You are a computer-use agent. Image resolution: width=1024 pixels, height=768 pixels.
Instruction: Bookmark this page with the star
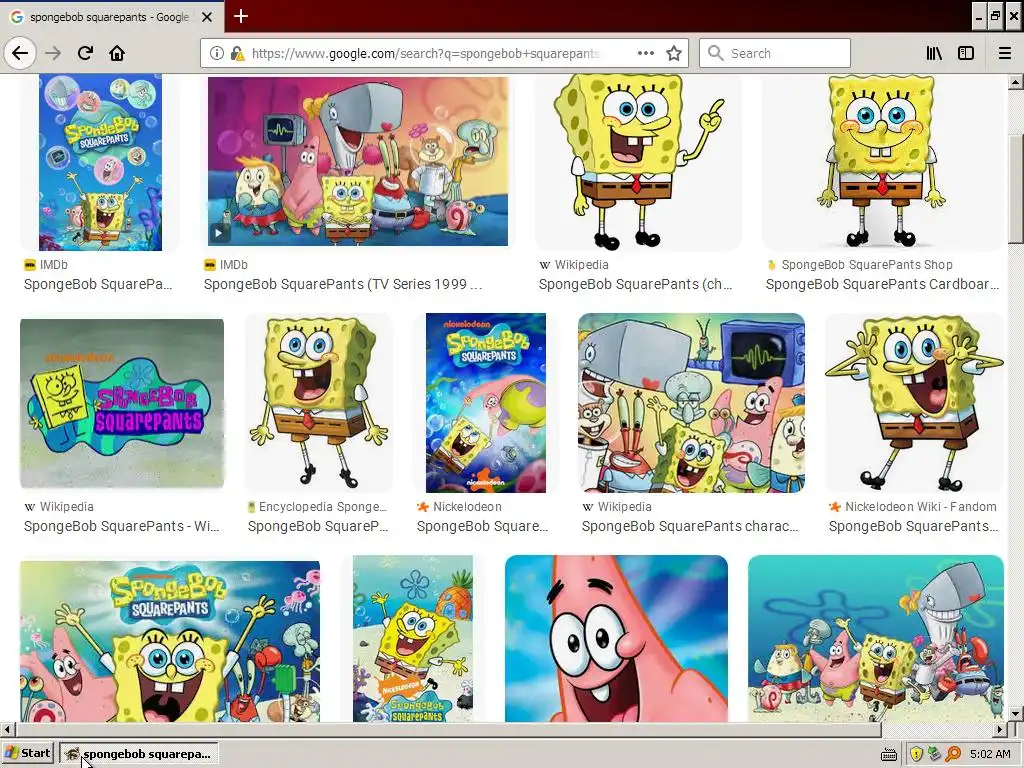[x=674, y=53]
